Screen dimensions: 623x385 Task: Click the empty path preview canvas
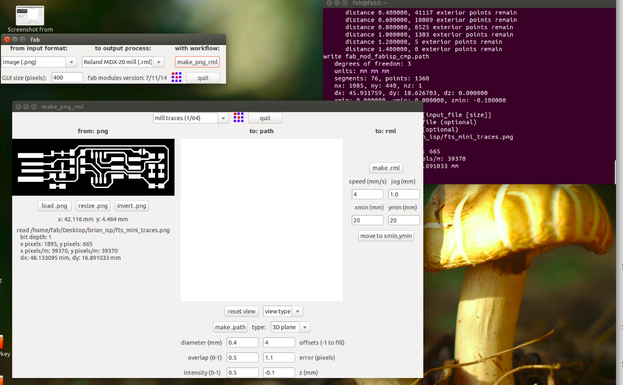261,220
